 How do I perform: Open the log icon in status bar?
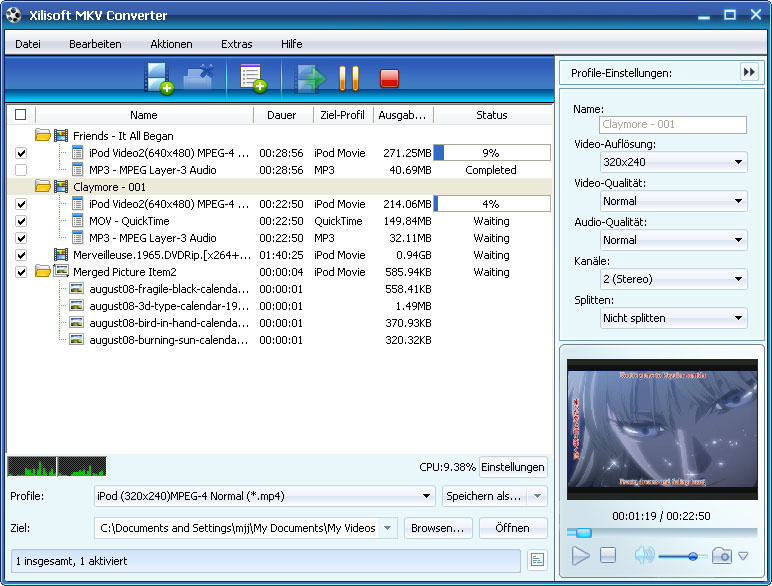tap(537, 561)
